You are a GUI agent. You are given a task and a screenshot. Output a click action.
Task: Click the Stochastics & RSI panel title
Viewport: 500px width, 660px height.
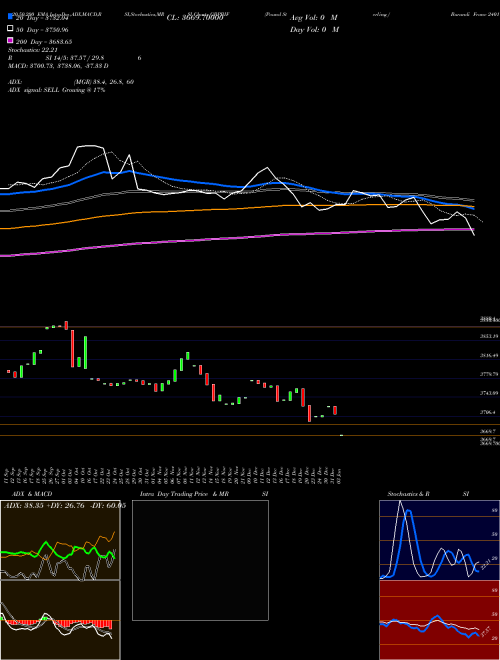tap(428, 494)
